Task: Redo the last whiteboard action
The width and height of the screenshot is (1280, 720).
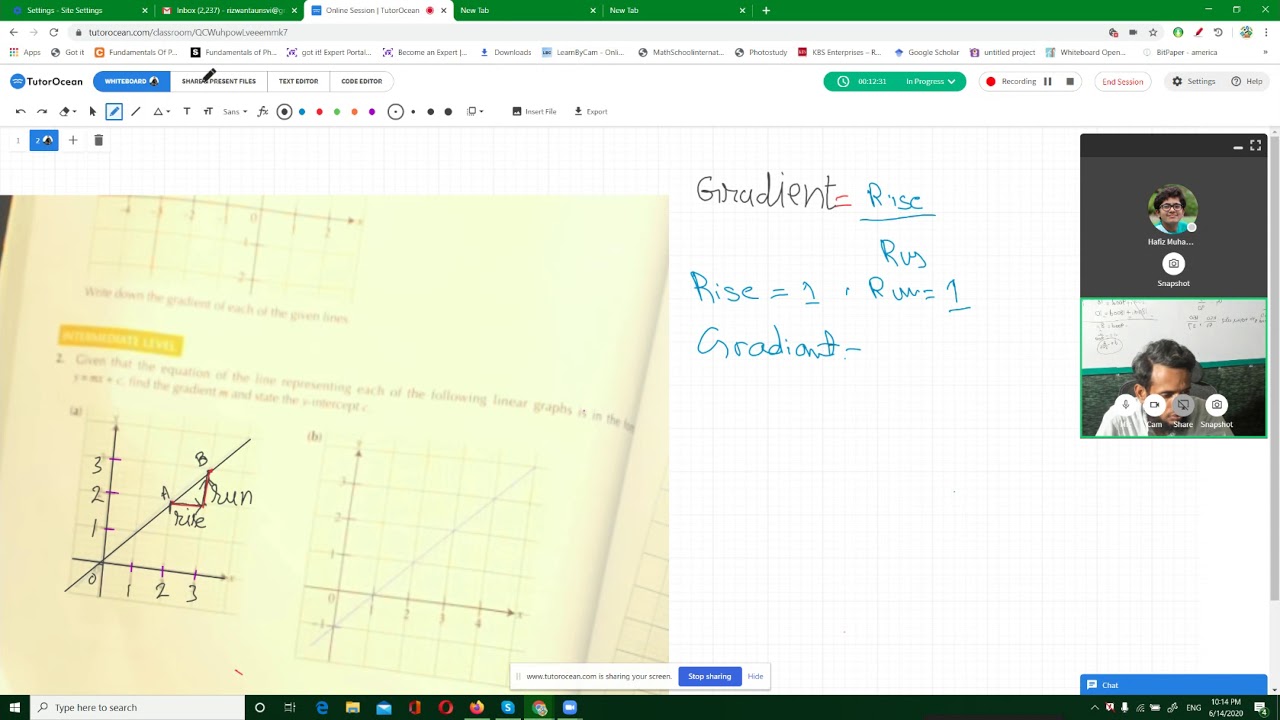Action: (x=42, y=111)
